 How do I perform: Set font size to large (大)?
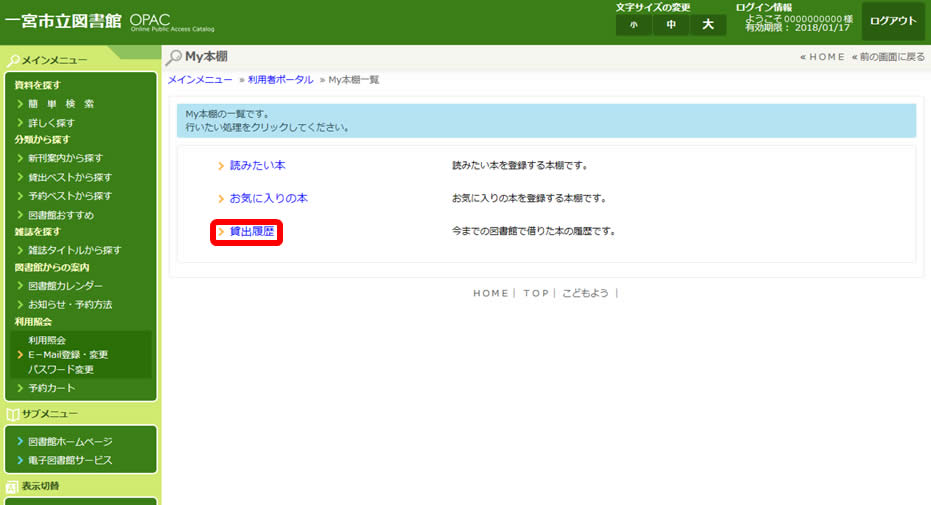click(708, 24)
